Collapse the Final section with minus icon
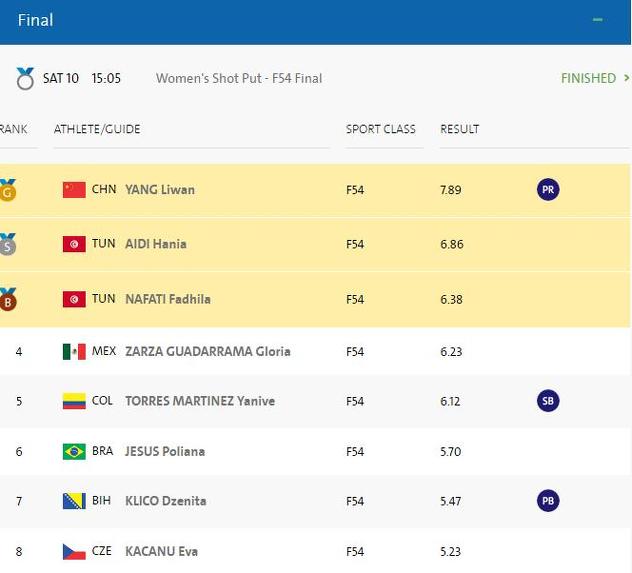632x573 pixels. 597,20
